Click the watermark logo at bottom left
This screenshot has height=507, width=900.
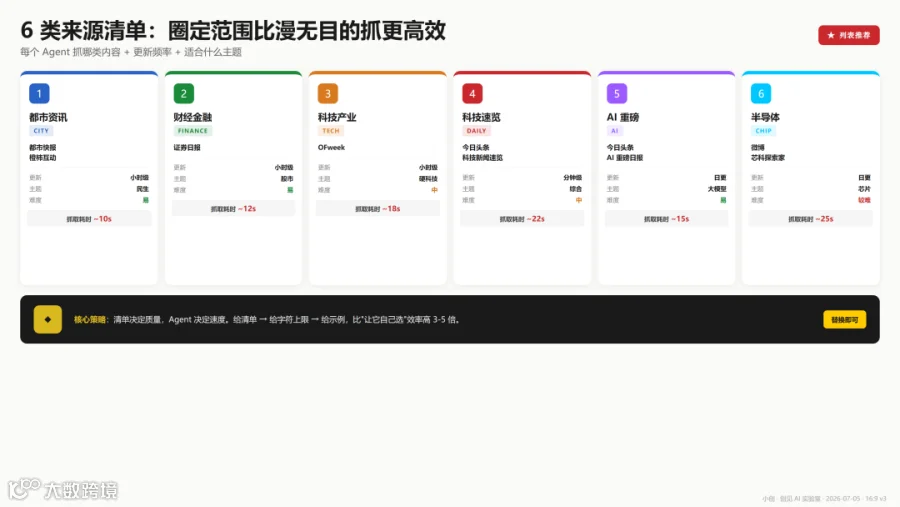tap(63, 489)
